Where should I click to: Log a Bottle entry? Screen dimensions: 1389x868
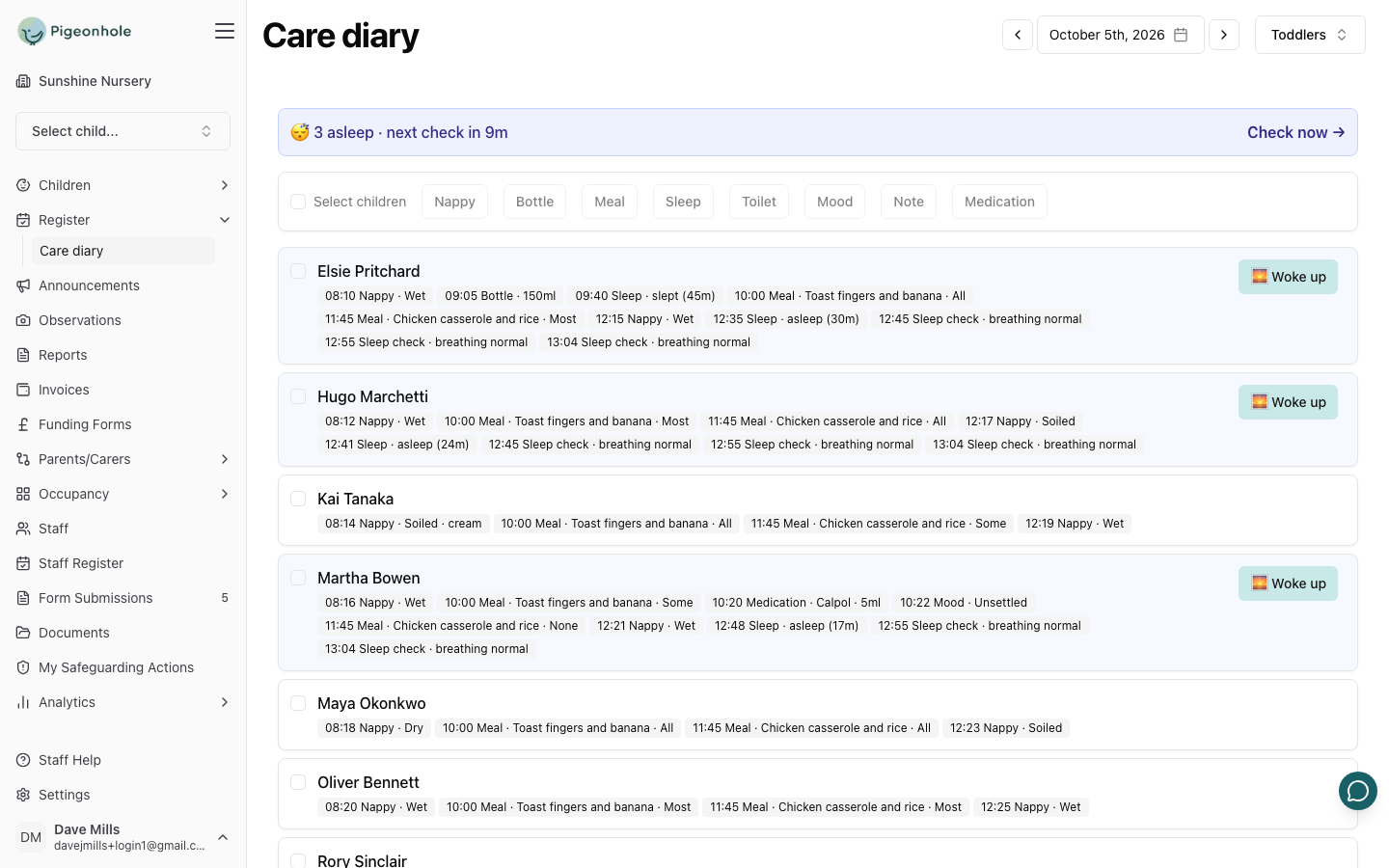(x=534, y=202)
